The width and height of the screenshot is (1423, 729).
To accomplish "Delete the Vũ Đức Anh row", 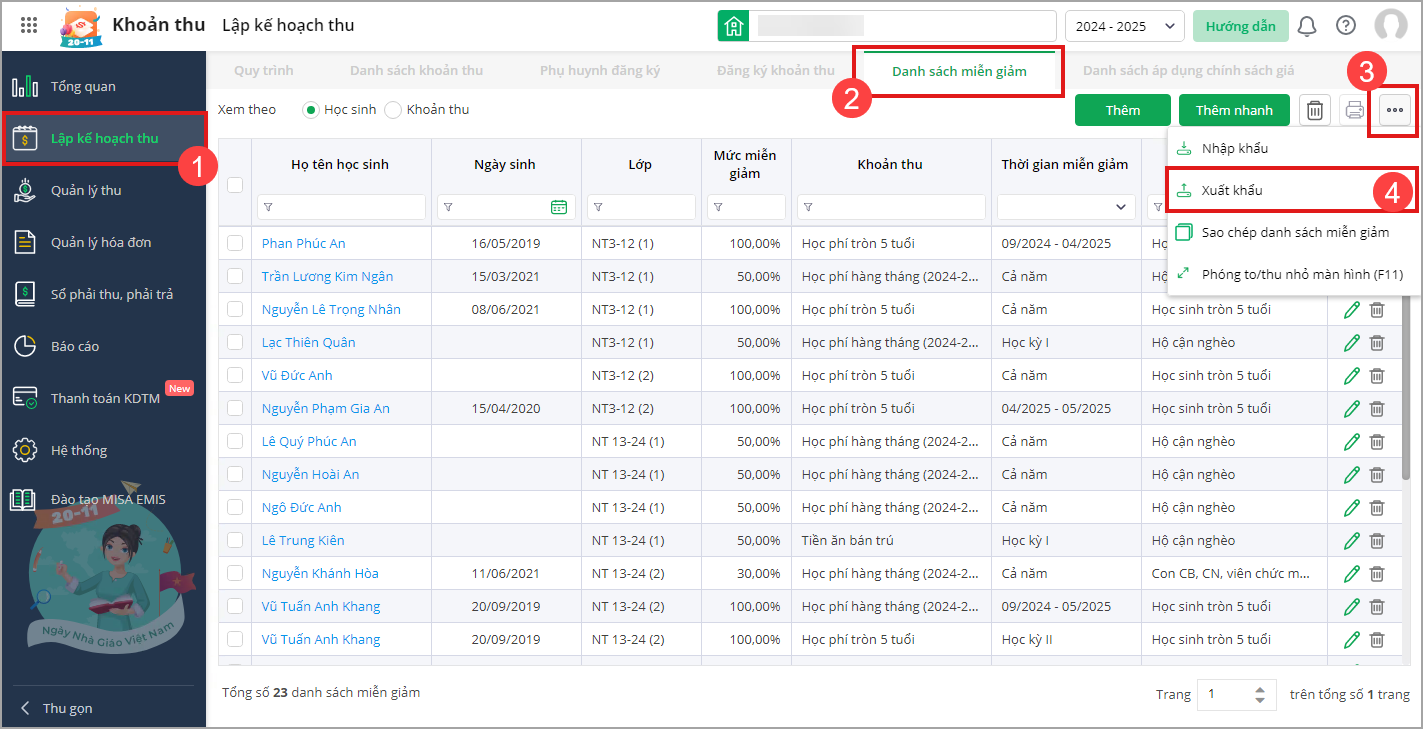I will (x=1377, y=375).
